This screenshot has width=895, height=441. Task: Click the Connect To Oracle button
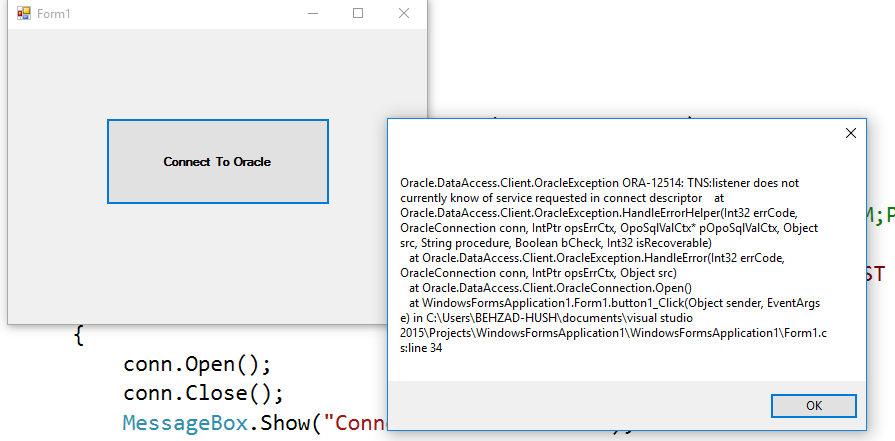pos(217,161)
